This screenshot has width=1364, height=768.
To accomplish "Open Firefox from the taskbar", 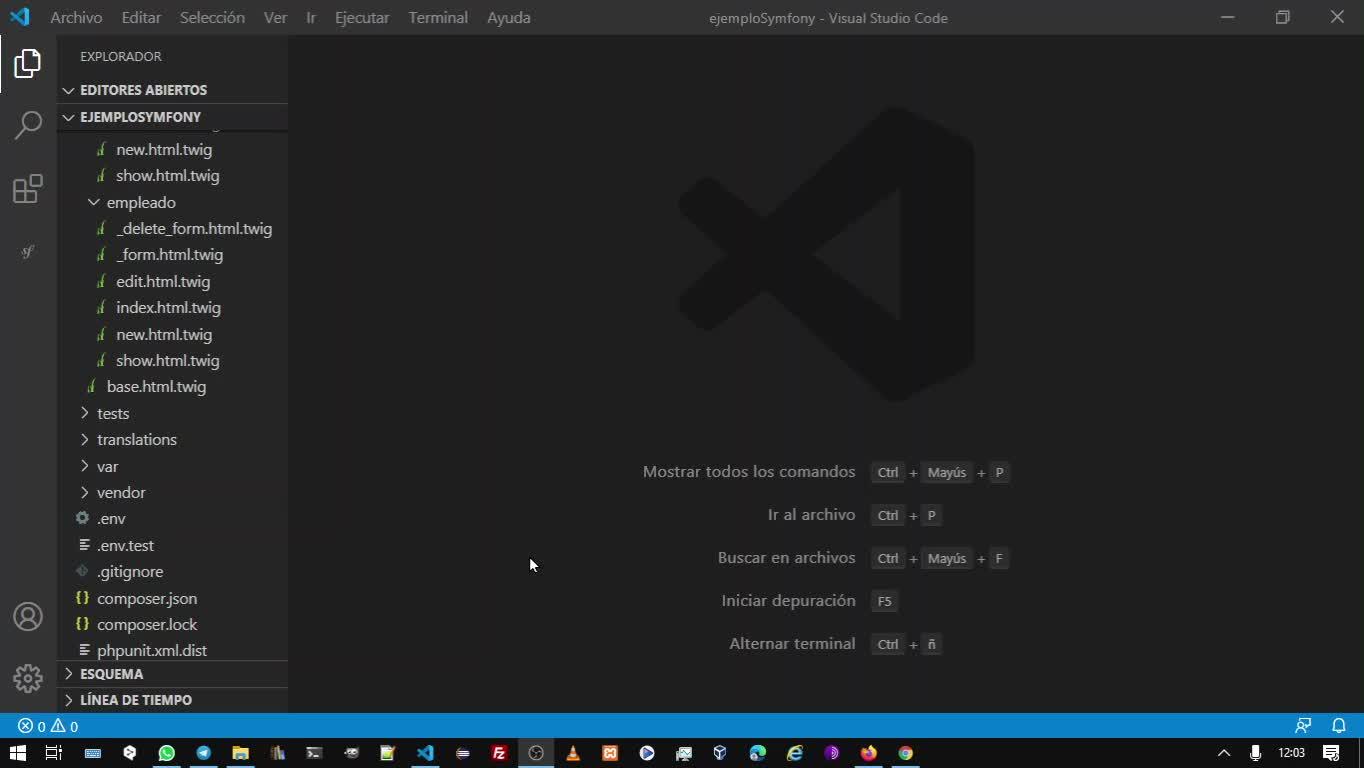I will pos(868,753).
